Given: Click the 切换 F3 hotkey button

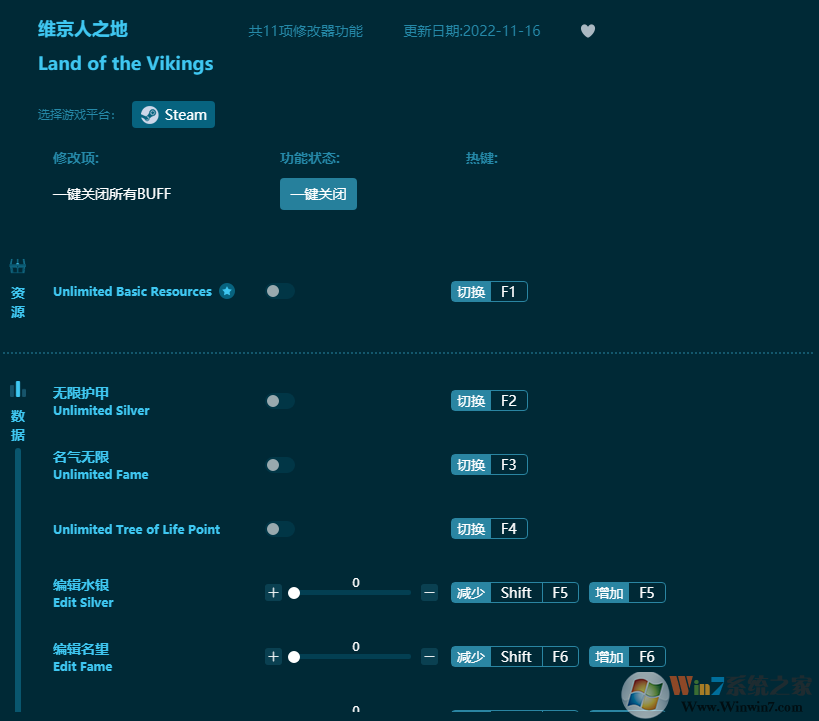Looking at the screenshot, I should (x=489, y=464).
